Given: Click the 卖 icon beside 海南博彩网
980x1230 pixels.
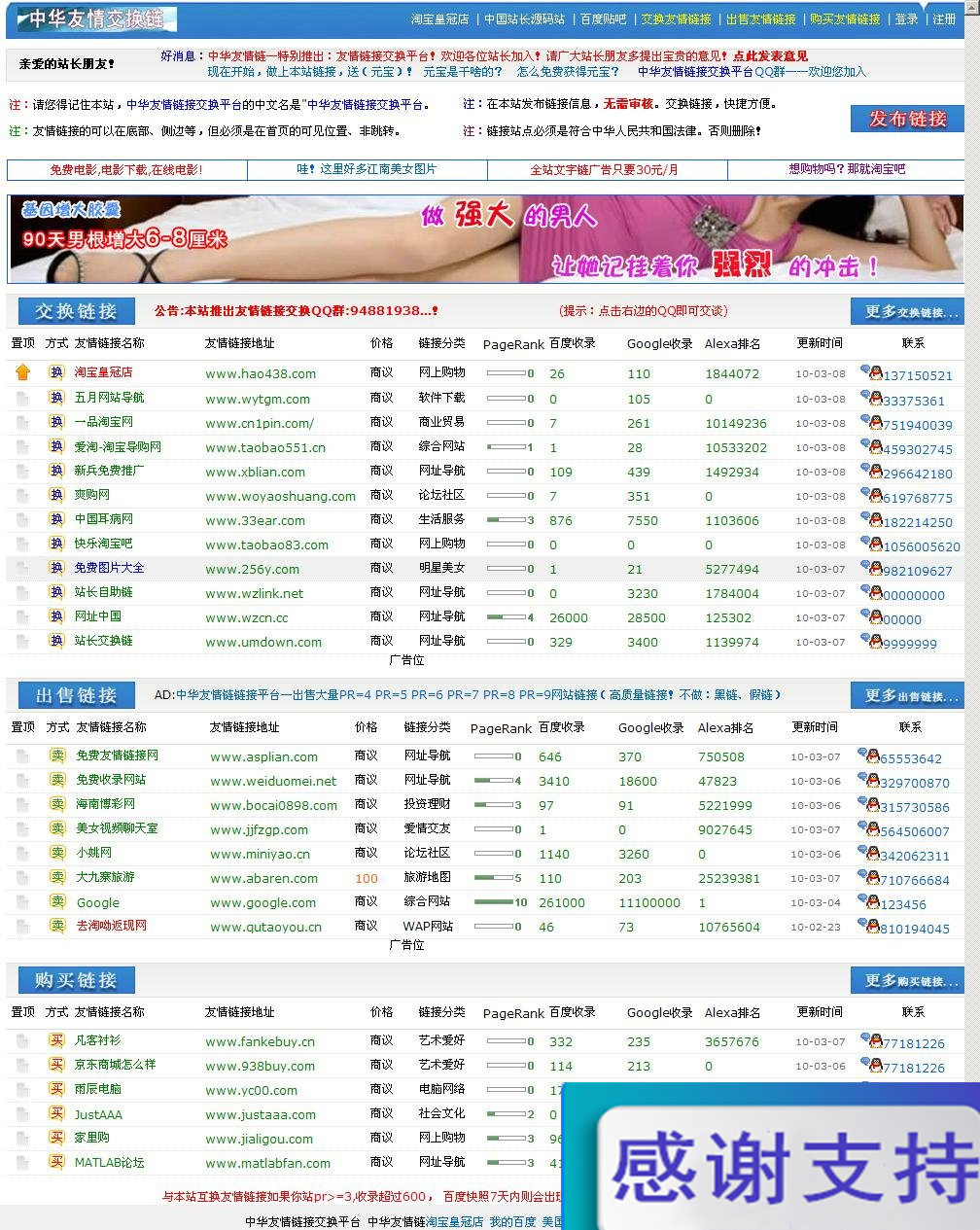Looking at the screenshot, I should coord(57,803).
